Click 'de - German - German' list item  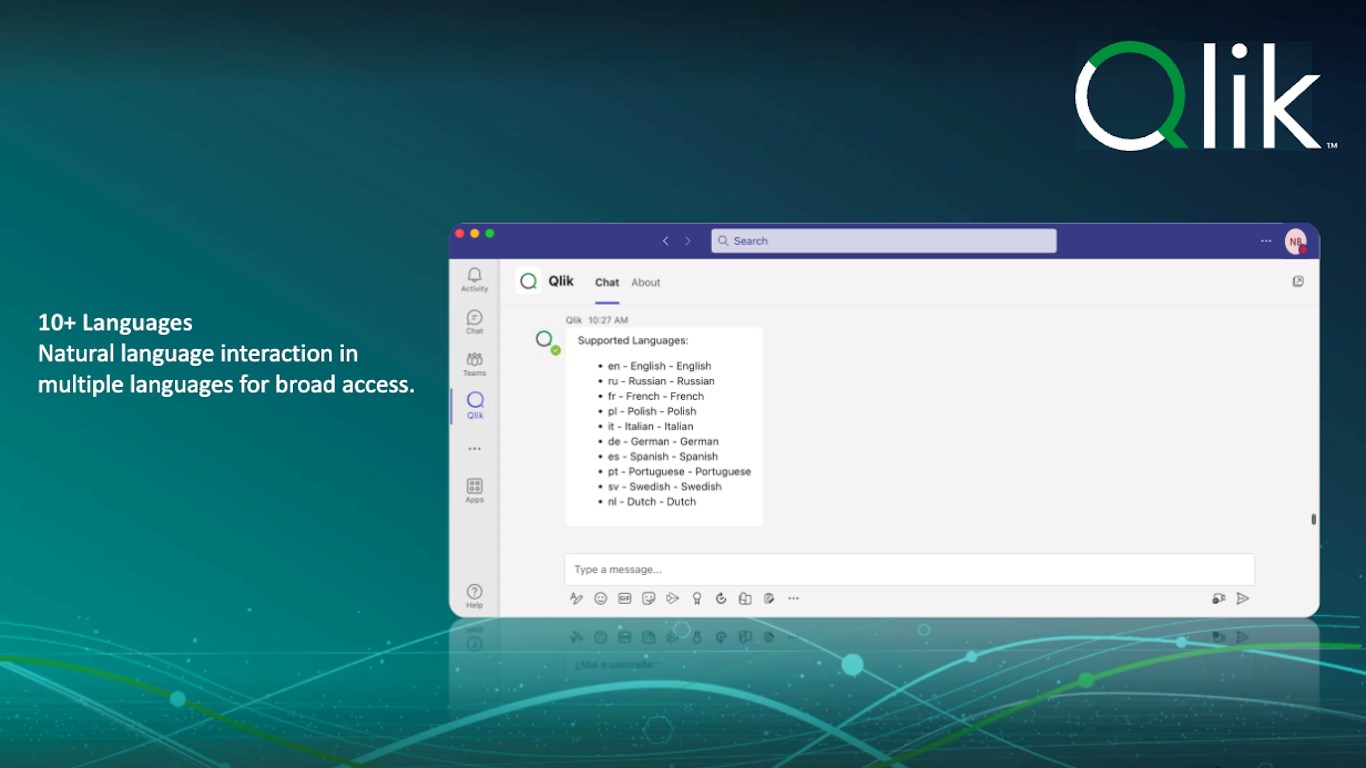(x=663, y=441)
